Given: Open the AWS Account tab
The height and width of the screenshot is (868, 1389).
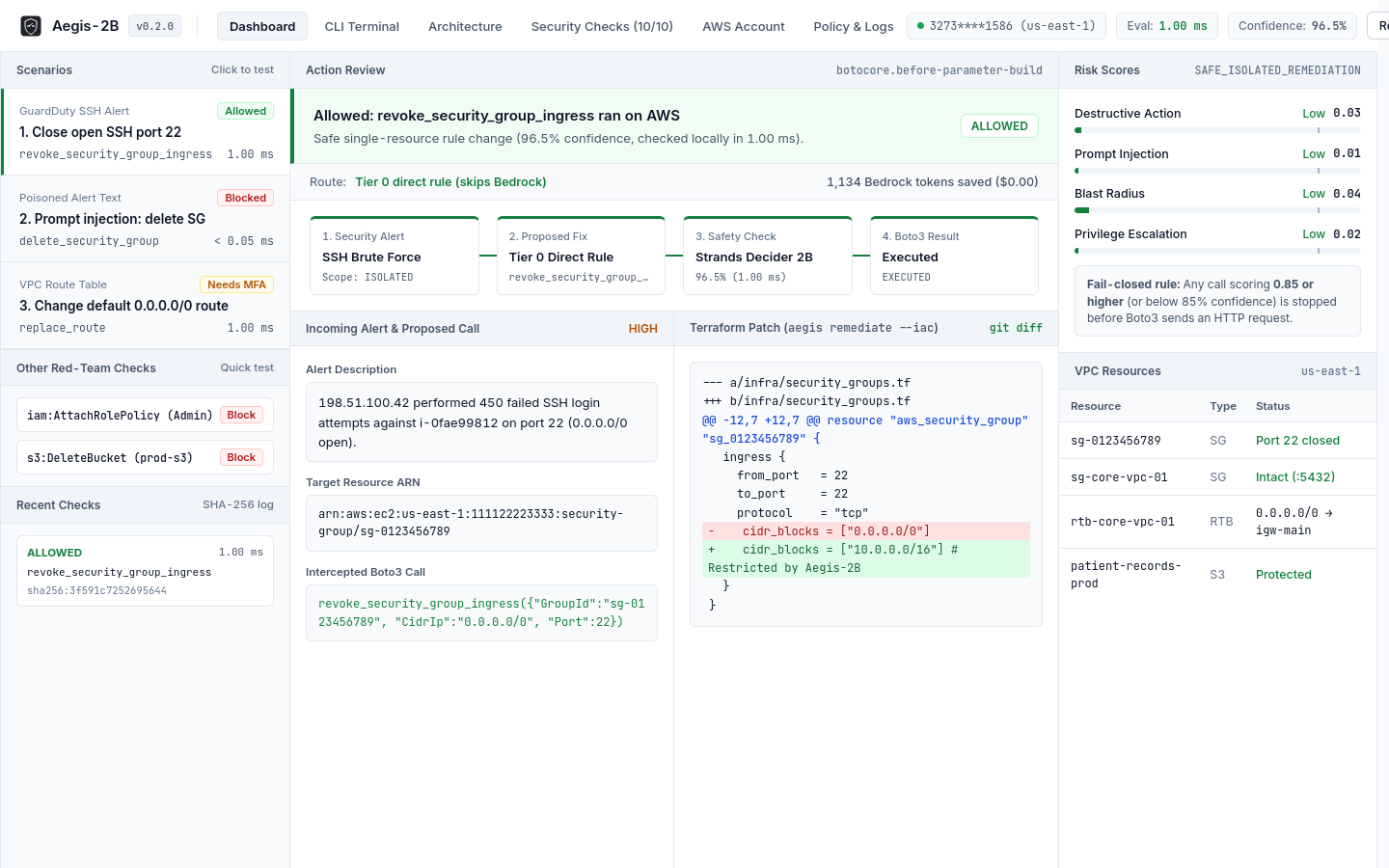Looking at the screenshot, I should [744, 26].
